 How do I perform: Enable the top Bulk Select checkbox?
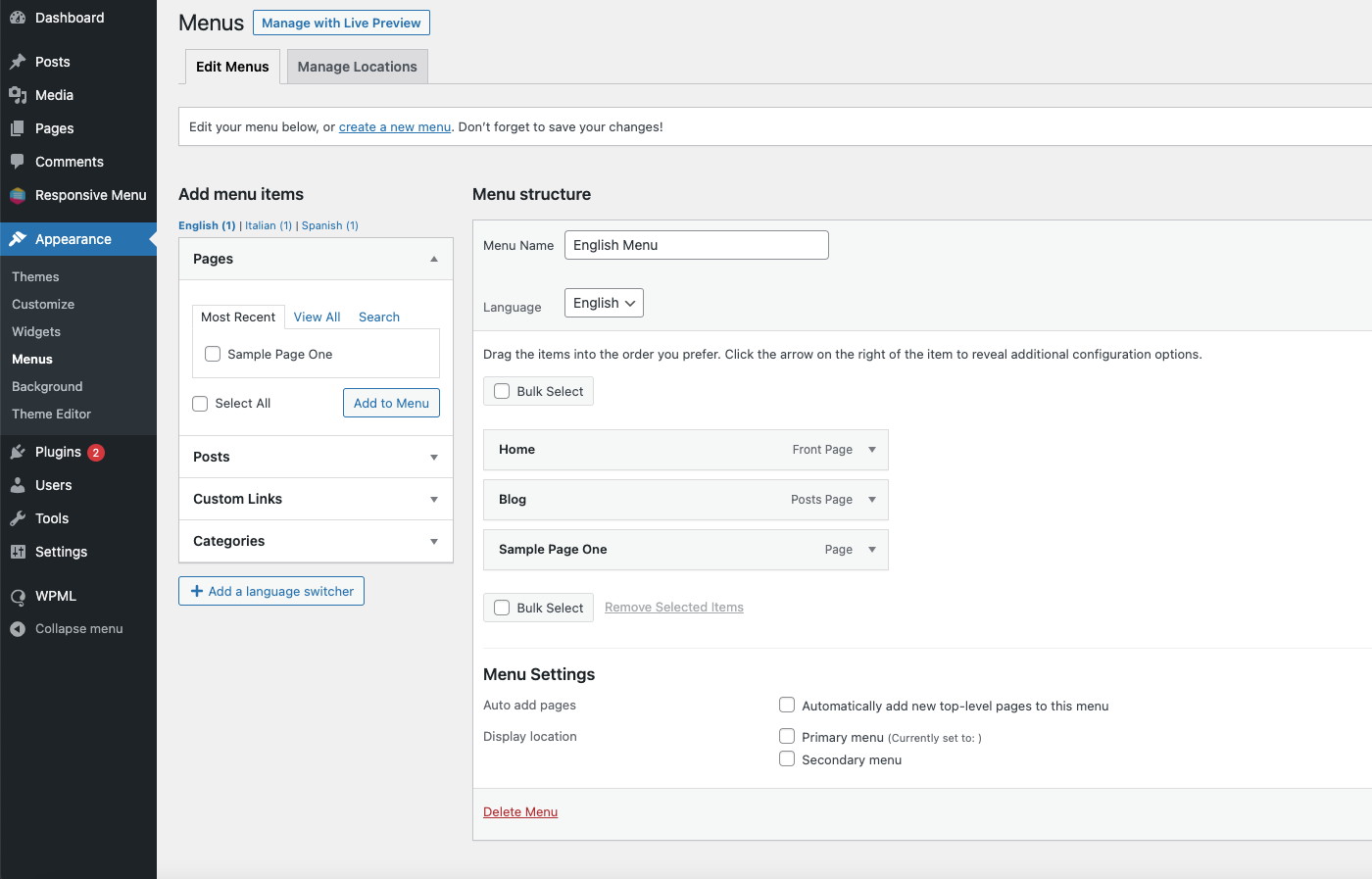[x=502, y=391]
